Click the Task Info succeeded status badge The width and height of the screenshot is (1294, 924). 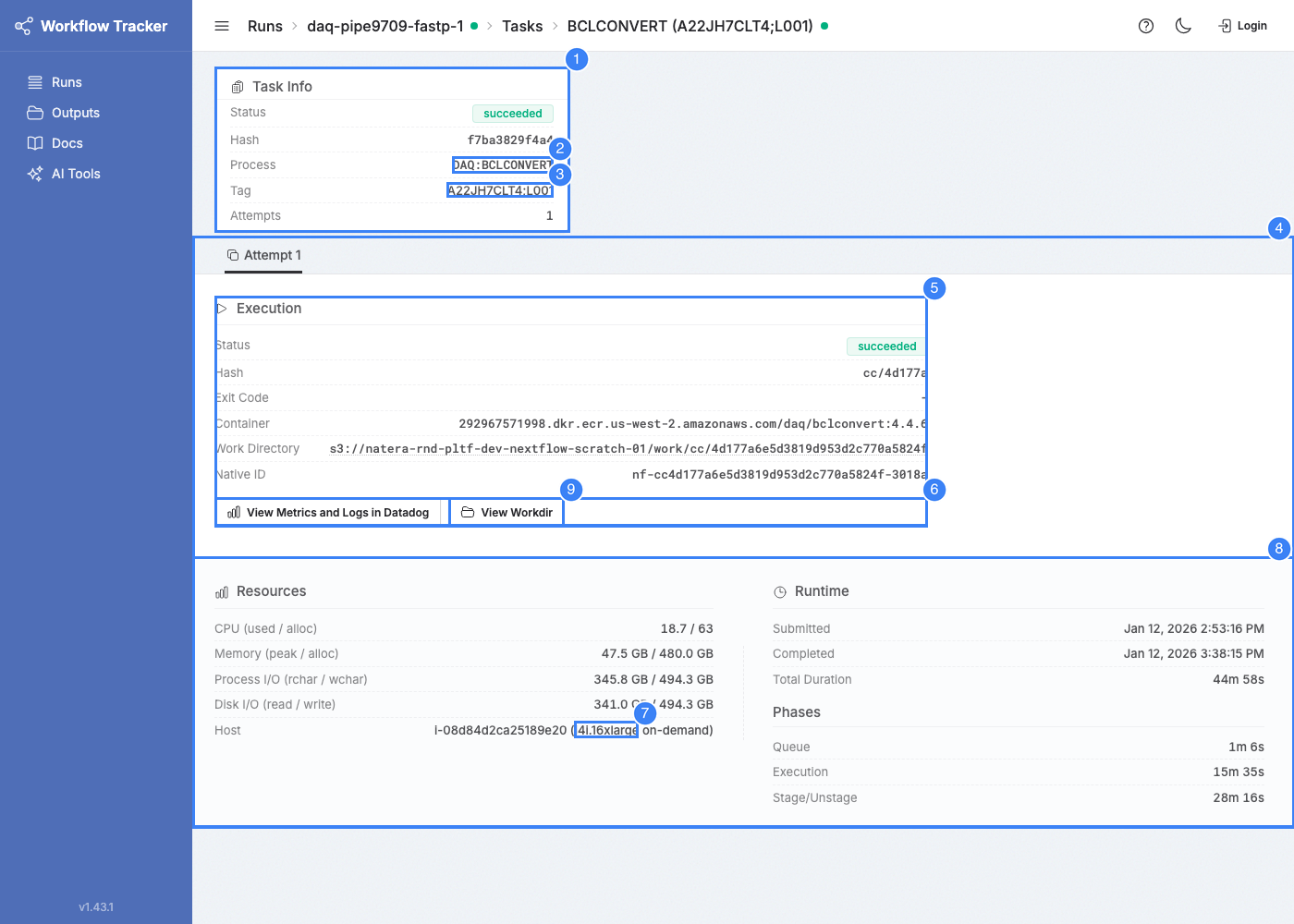pyautogui.click(x=513, y=114)
